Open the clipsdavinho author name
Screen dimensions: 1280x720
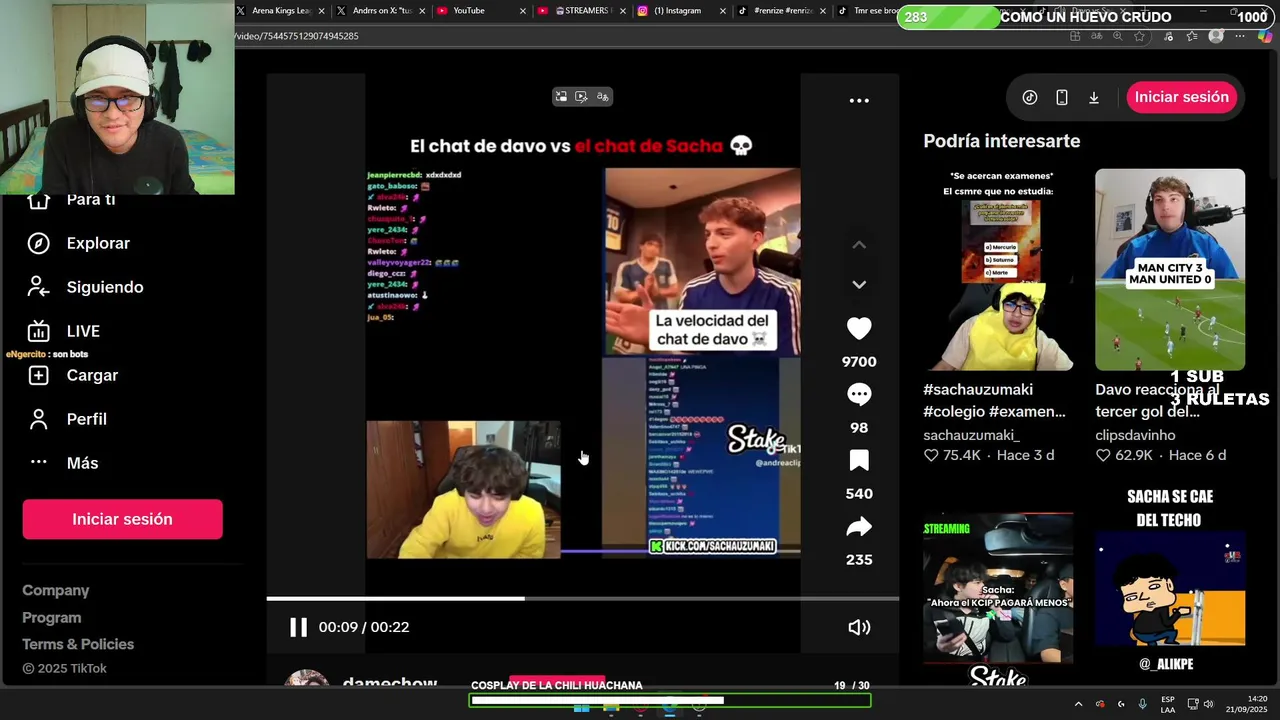pyautogui.click(x=1135, y=435)
